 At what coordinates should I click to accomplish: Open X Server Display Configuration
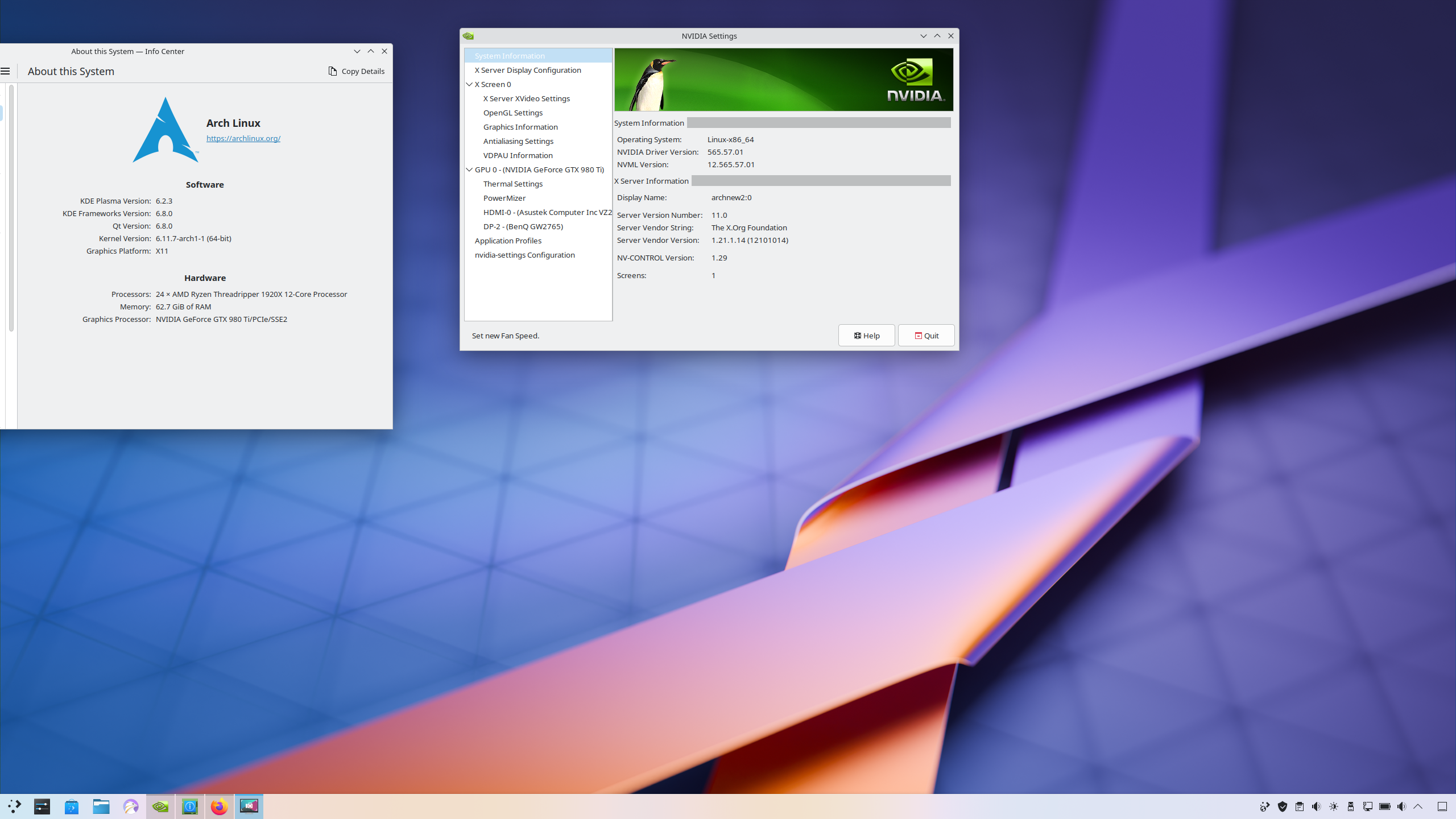pyautogui.click(x=528, y=70)
